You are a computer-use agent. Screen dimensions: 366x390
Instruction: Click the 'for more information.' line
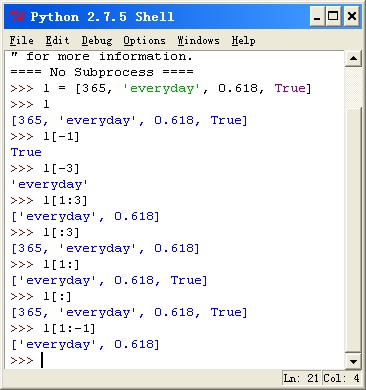pos(102,56)
